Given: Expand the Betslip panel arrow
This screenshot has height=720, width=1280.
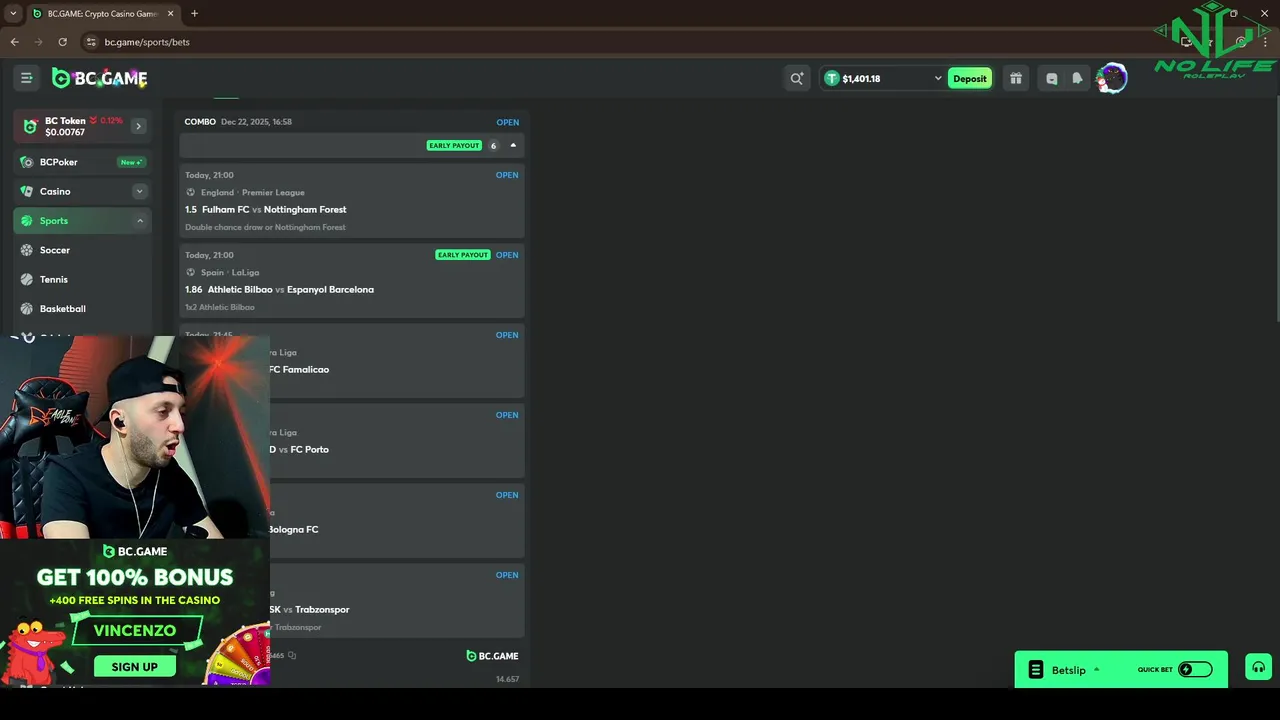Looking at the screenshot, I should [x=1096, y=670].
